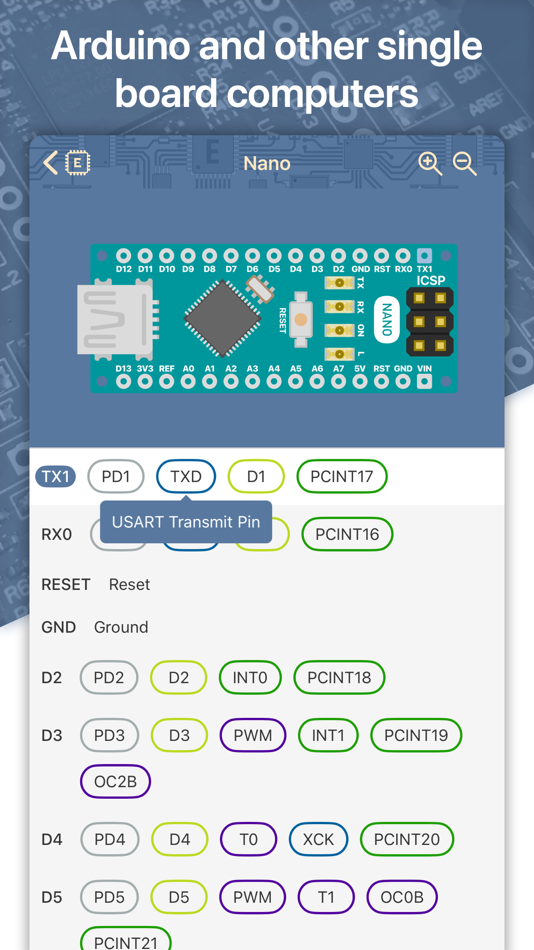Tap the T1 tag in D5 row

click(326, 897)
